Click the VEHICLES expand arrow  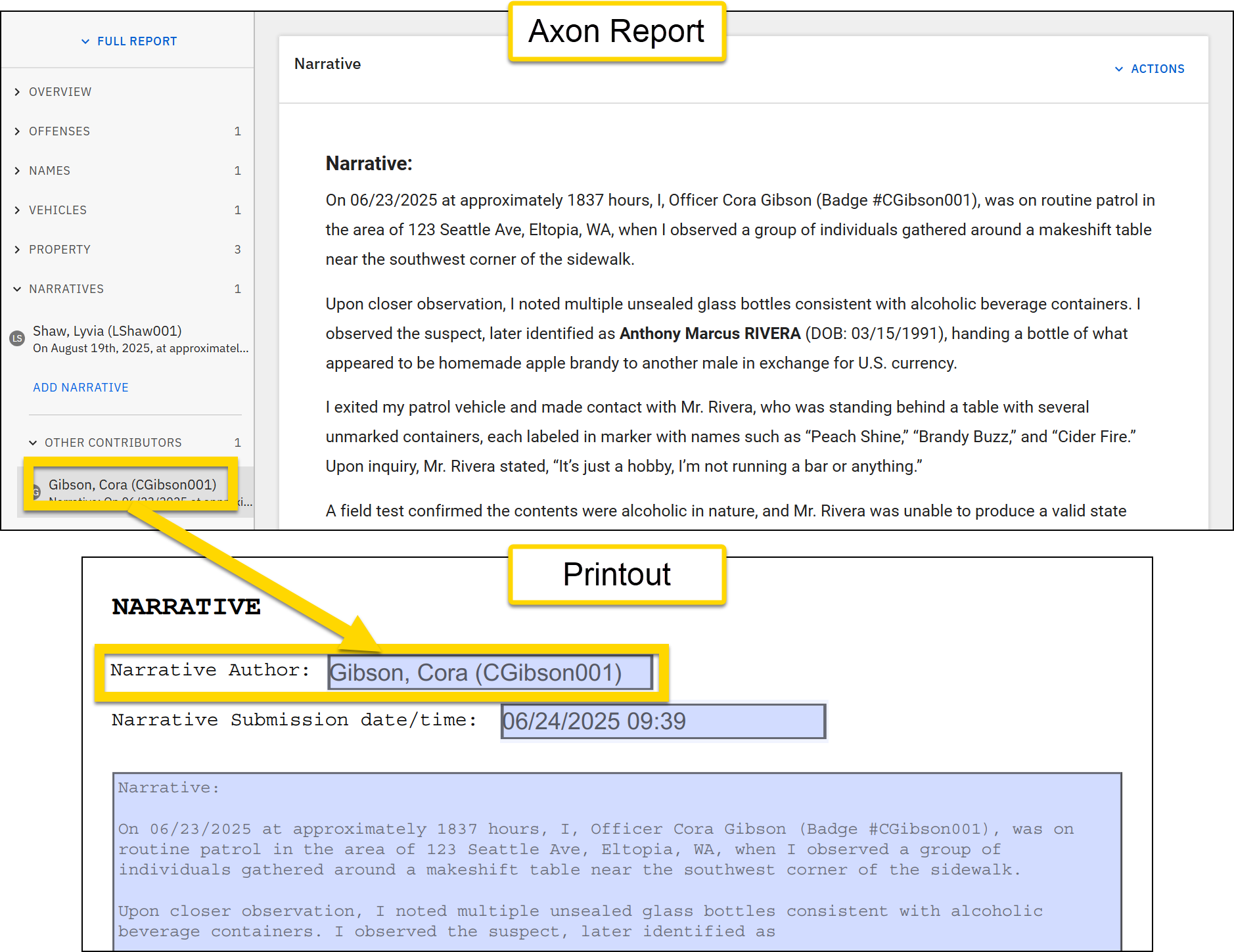[18, 210]
